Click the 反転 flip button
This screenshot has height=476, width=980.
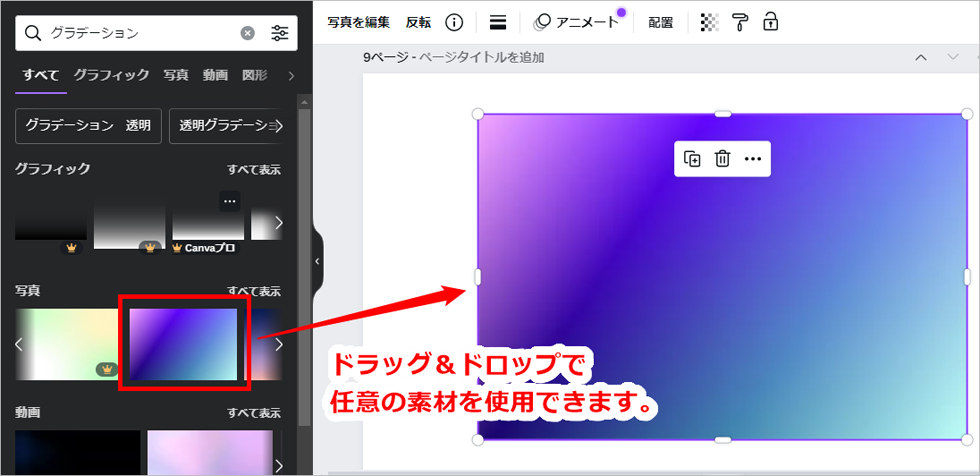418,22
